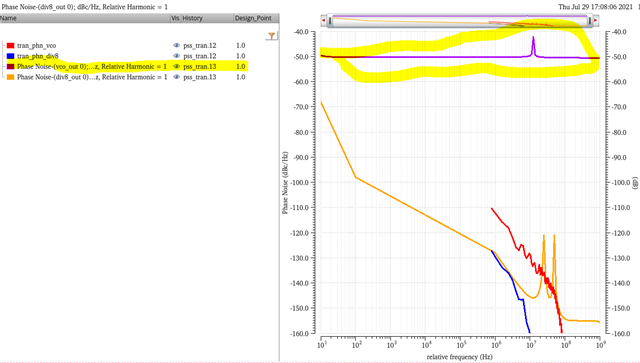Image resolution: width=640 pixels, height=363 pixels.
Task: Click dark red swatch of vco_out trace
Action: (x=11, y=67)
